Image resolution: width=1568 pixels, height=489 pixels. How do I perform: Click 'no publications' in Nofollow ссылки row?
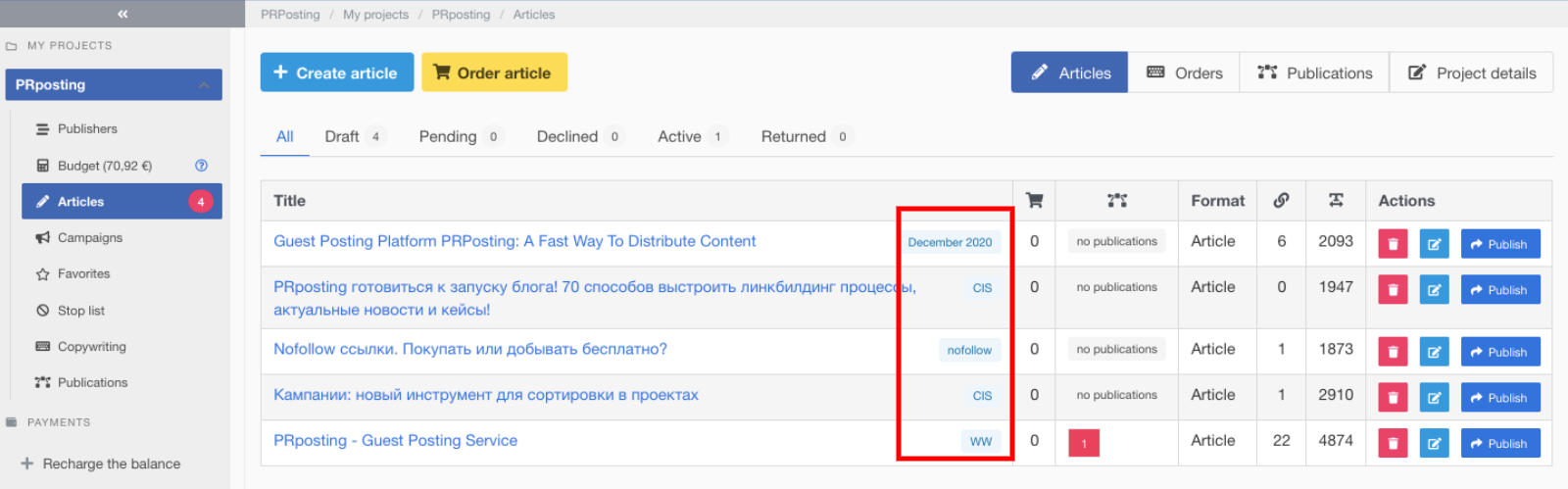pos(1116,349)
